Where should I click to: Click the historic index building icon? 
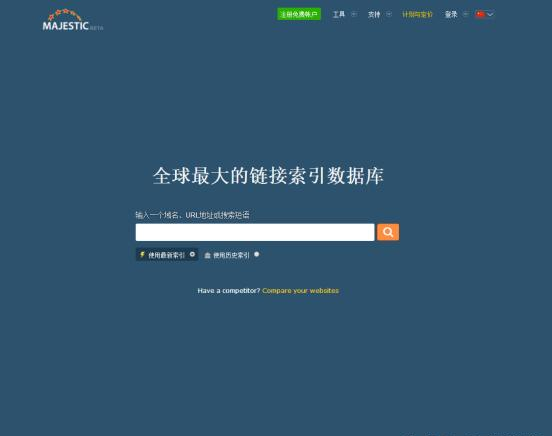[207, 255]
